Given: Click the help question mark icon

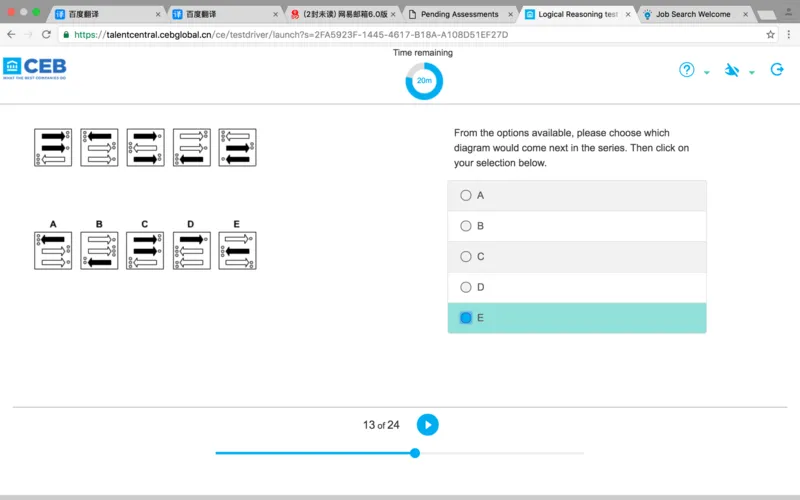Looking at the screenshot, I should click(687, 70).
